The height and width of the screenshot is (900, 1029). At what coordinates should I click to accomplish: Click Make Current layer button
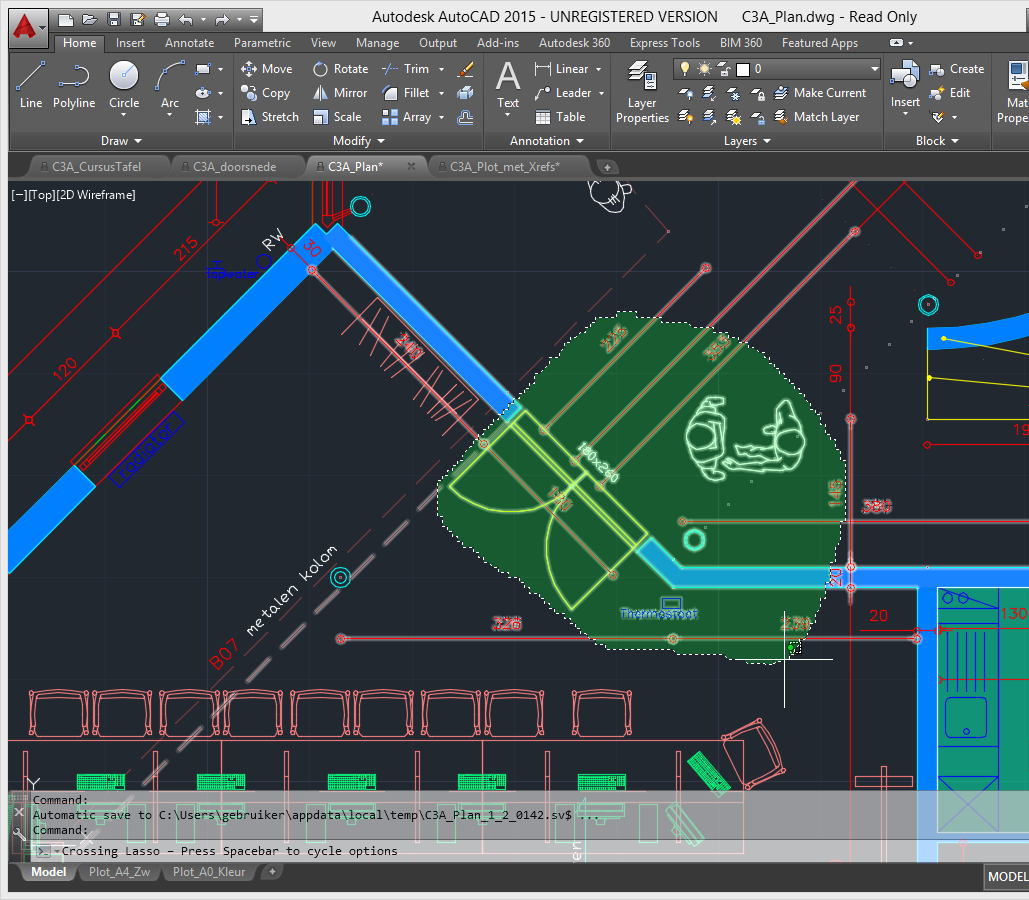(820, 93)
